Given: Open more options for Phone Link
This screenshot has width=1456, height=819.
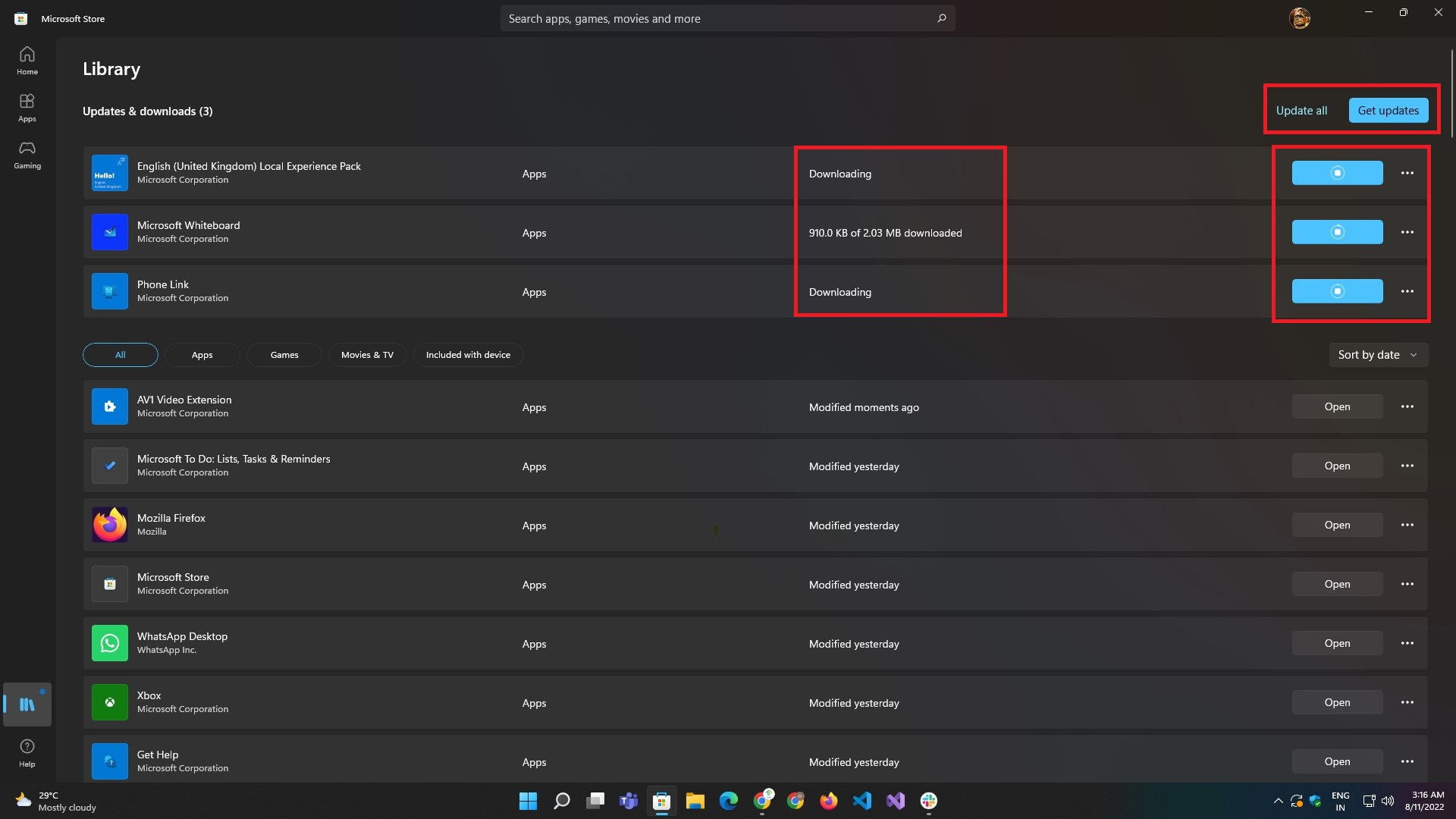Looking at the screenshot, I should pyautogui.click(x=1407, y=291).
